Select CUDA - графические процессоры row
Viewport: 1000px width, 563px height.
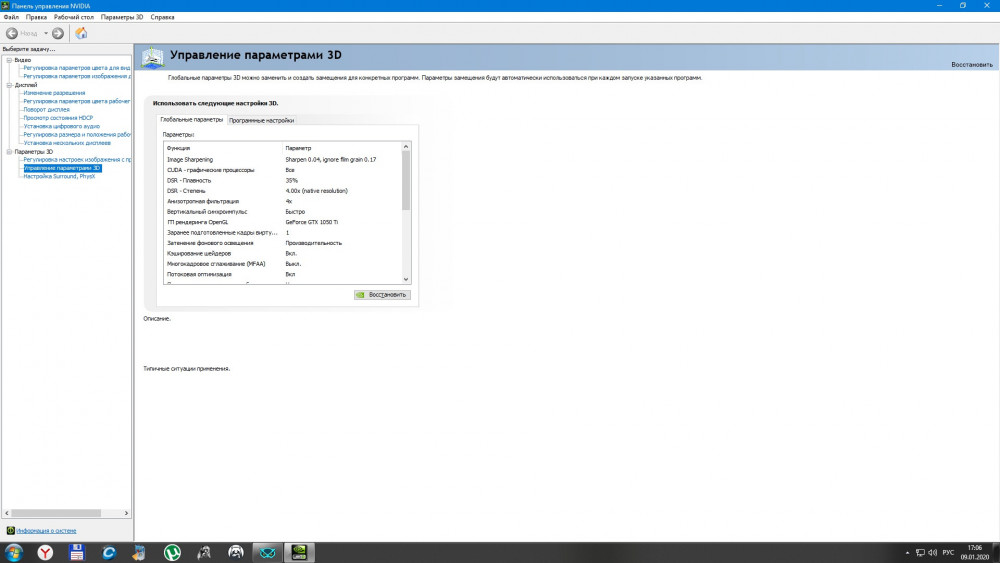click(283, 170)
